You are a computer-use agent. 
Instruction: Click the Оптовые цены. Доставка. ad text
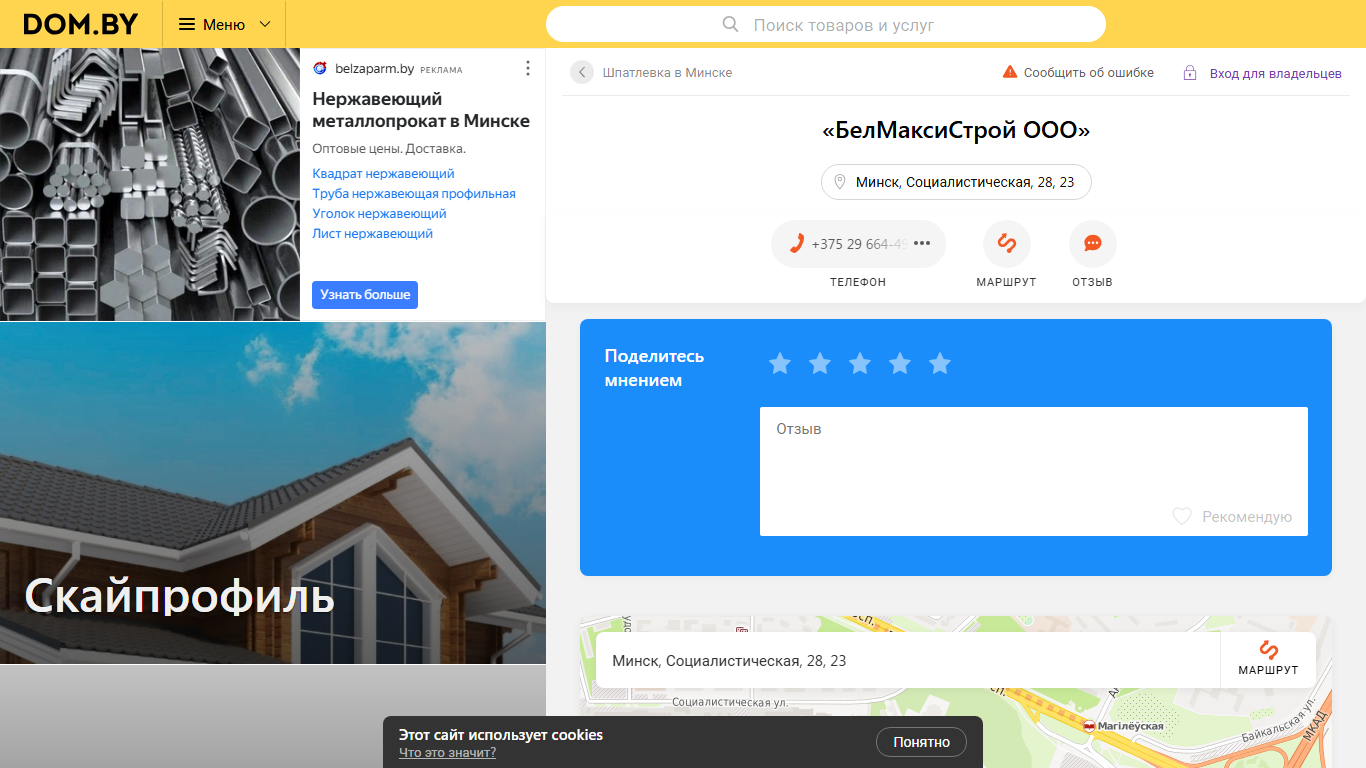click(x=389, y=149)
